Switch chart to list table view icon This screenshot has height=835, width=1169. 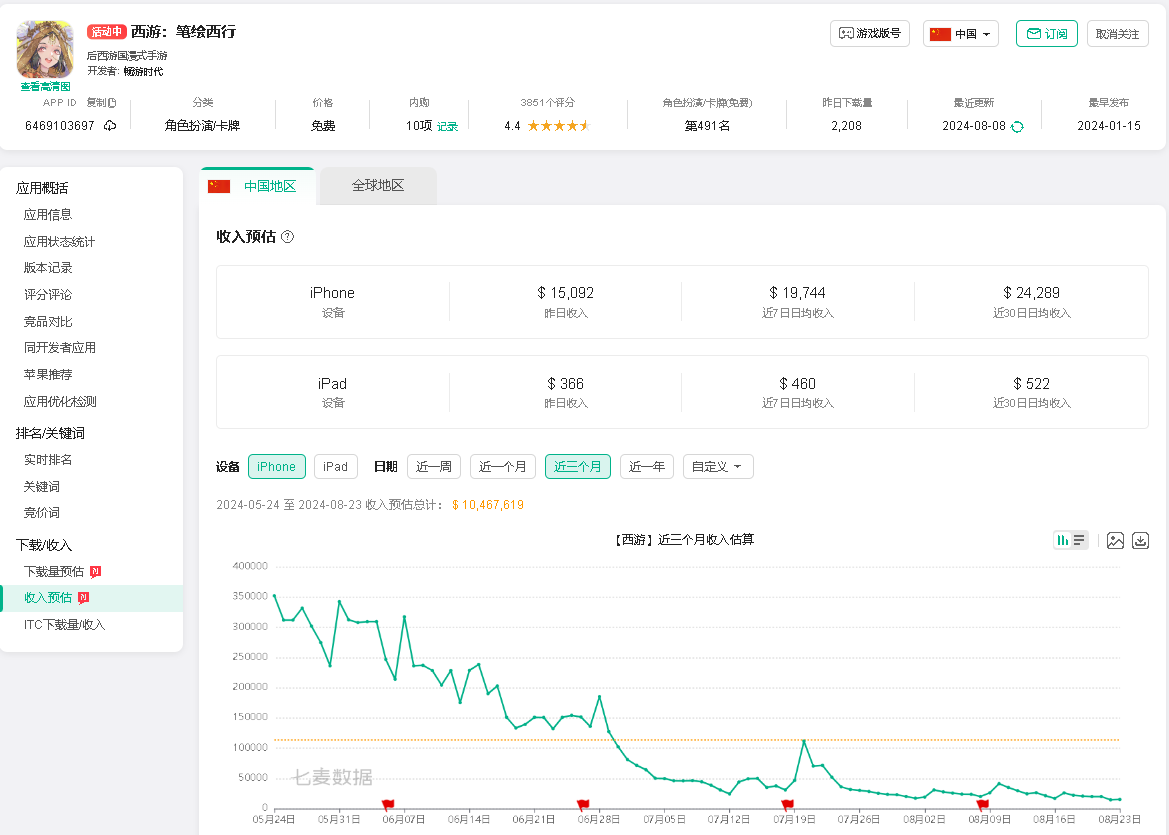(x=1079, y=541)
